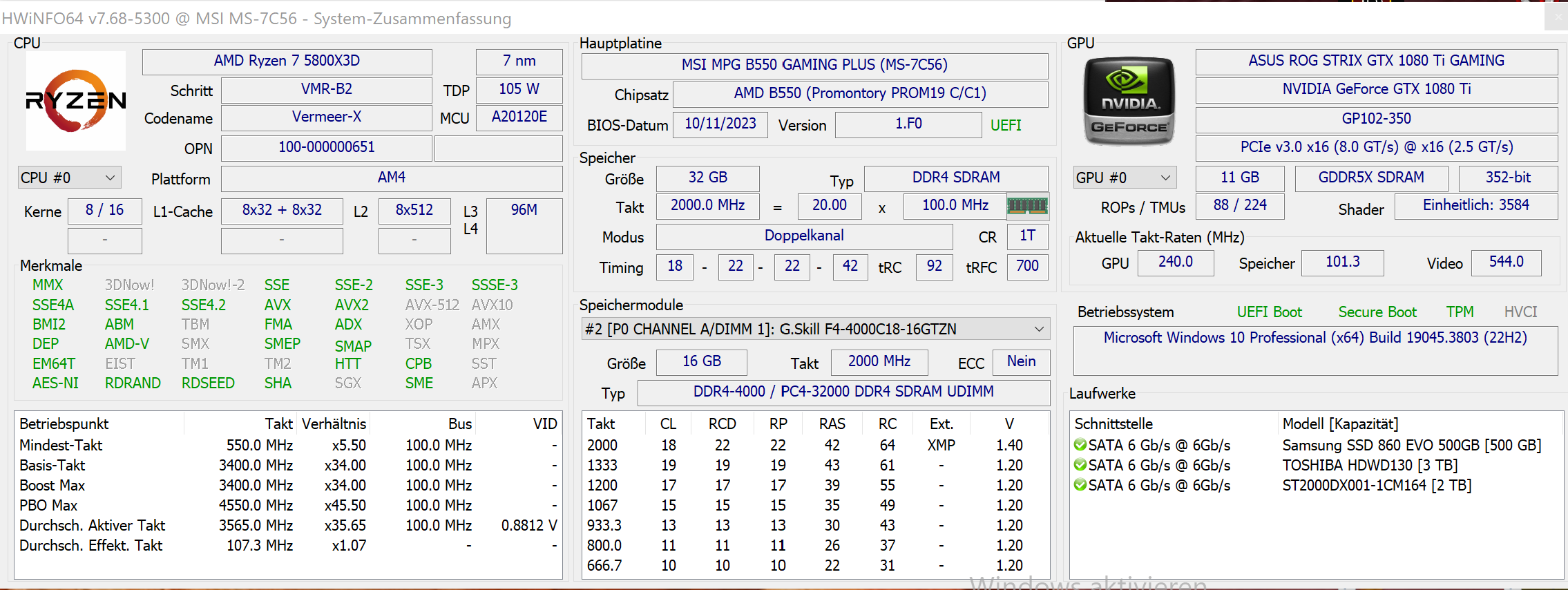Click the DDR4 SDRAM memory type field
1568x590 pixels.
click(956, 178)
